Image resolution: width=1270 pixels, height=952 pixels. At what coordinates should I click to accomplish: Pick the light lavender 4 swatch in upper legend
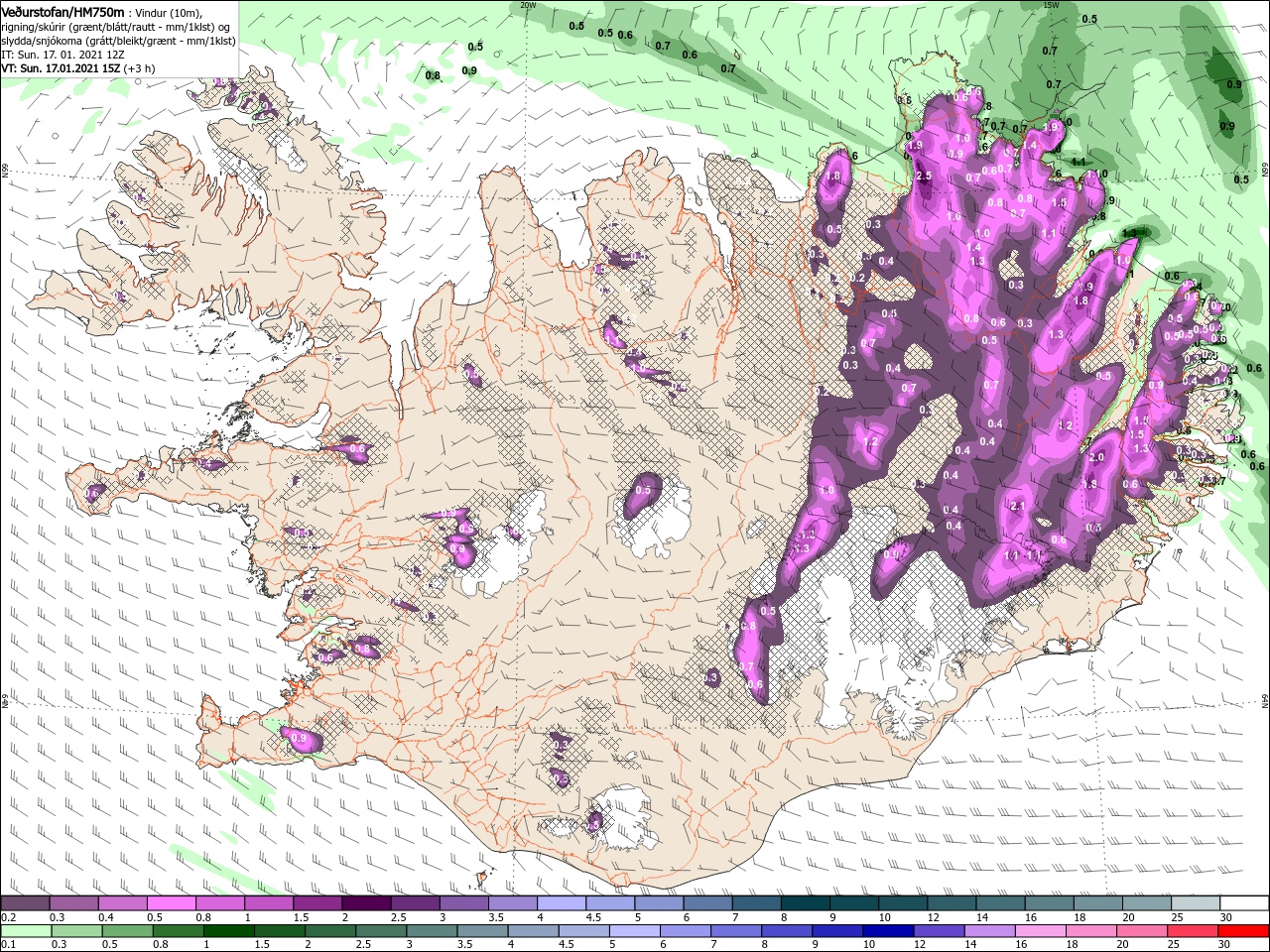(562, 902)
